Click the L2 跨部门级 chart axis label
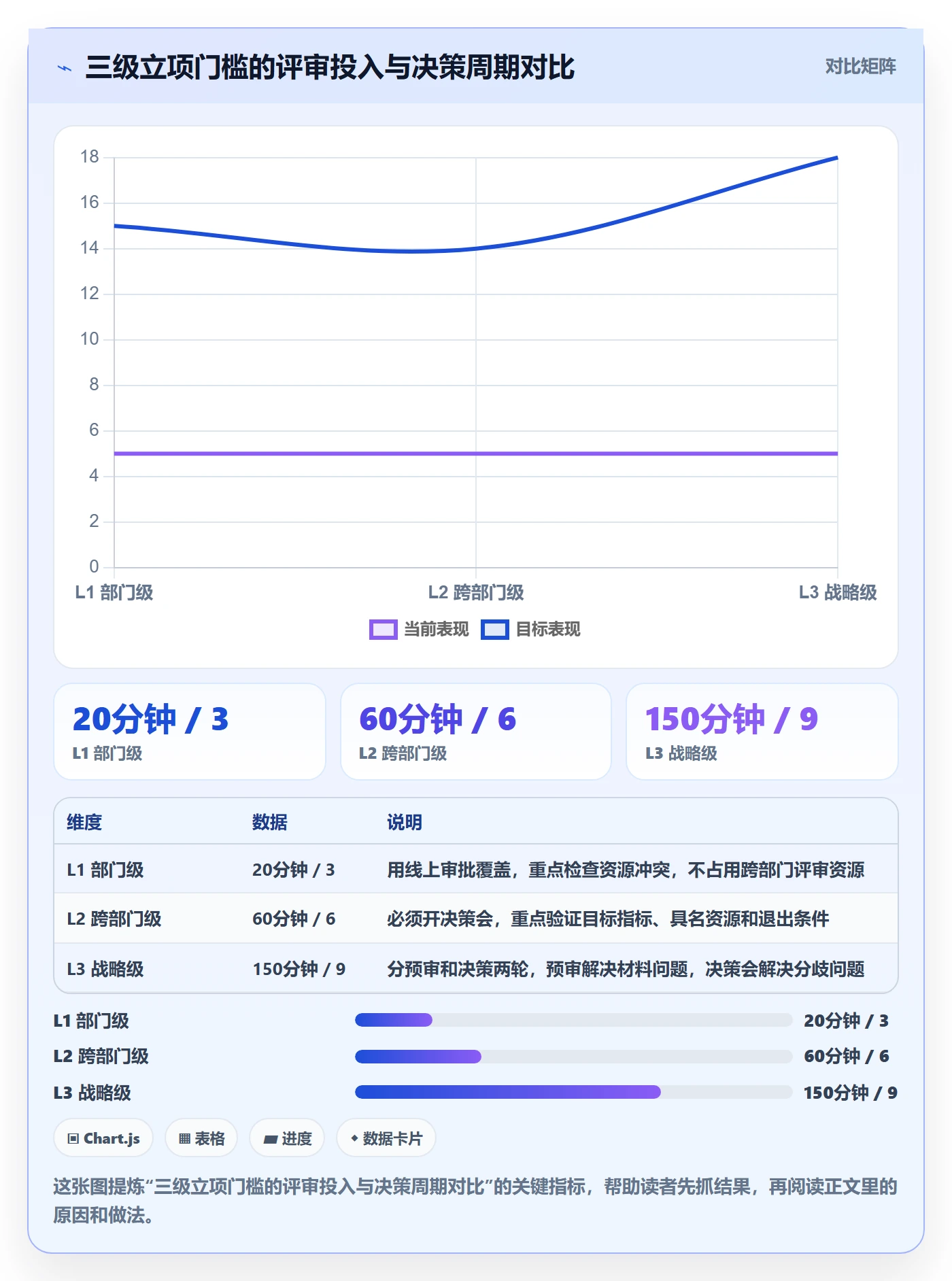 476,592
